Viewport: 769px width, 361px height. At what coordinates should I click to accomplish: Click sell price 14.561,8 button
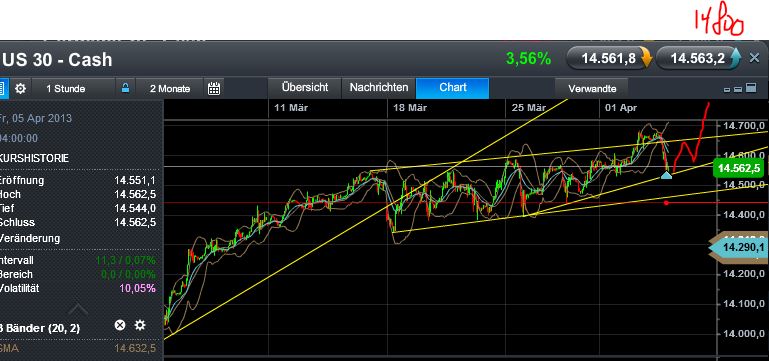tap(610, 58)
